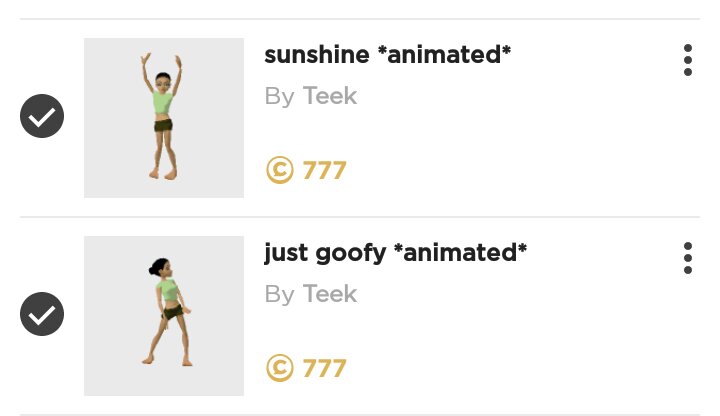This screenshot has height=416, width=720.
Task: Visit creator Teek from just goofy item
Action: [x=330, y=294]
